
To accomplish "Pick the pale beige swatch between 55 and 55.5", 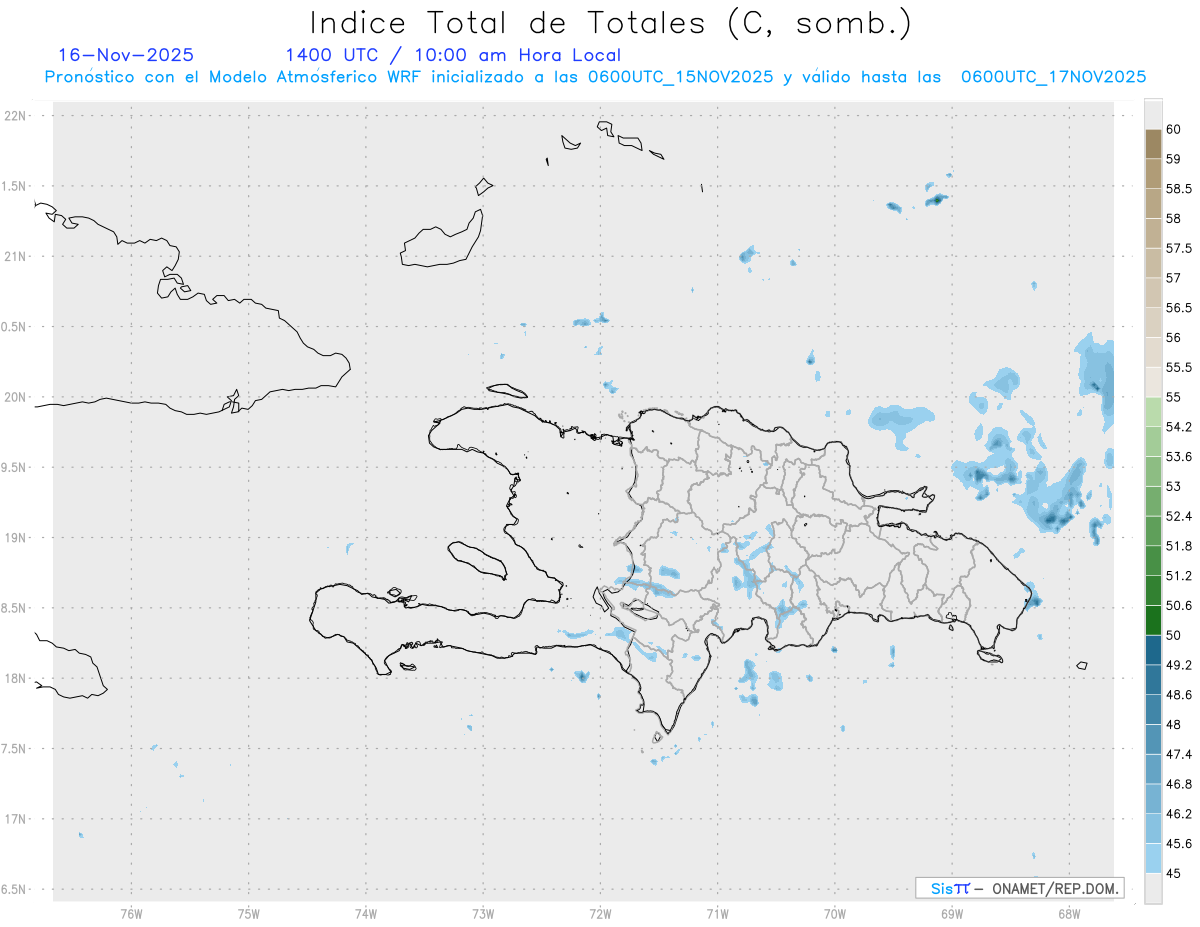I will [x=1153, y=382].
